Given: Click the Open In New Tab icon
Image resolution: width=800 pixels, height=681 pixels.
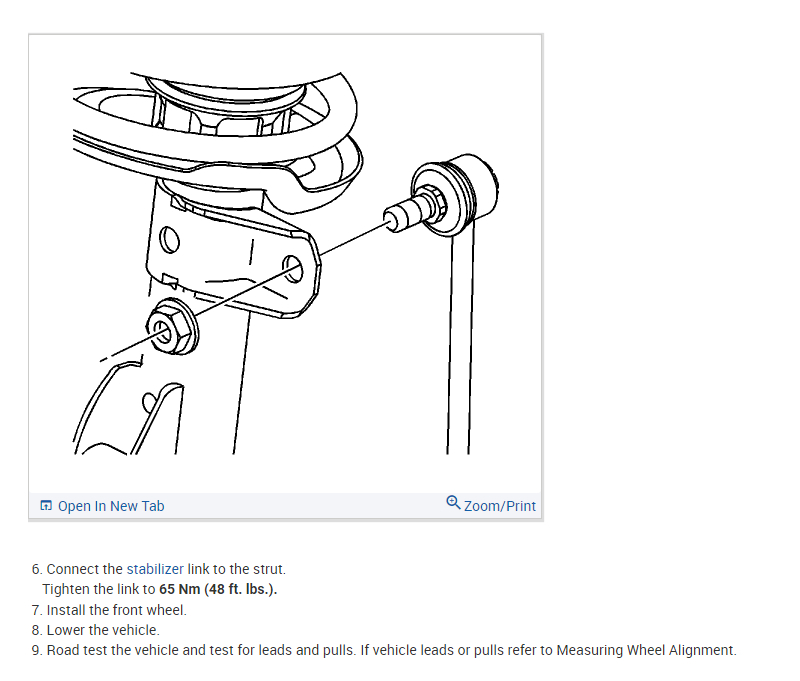Looking at the screenshot, I should pyautogui.click(x=46, y=506).
